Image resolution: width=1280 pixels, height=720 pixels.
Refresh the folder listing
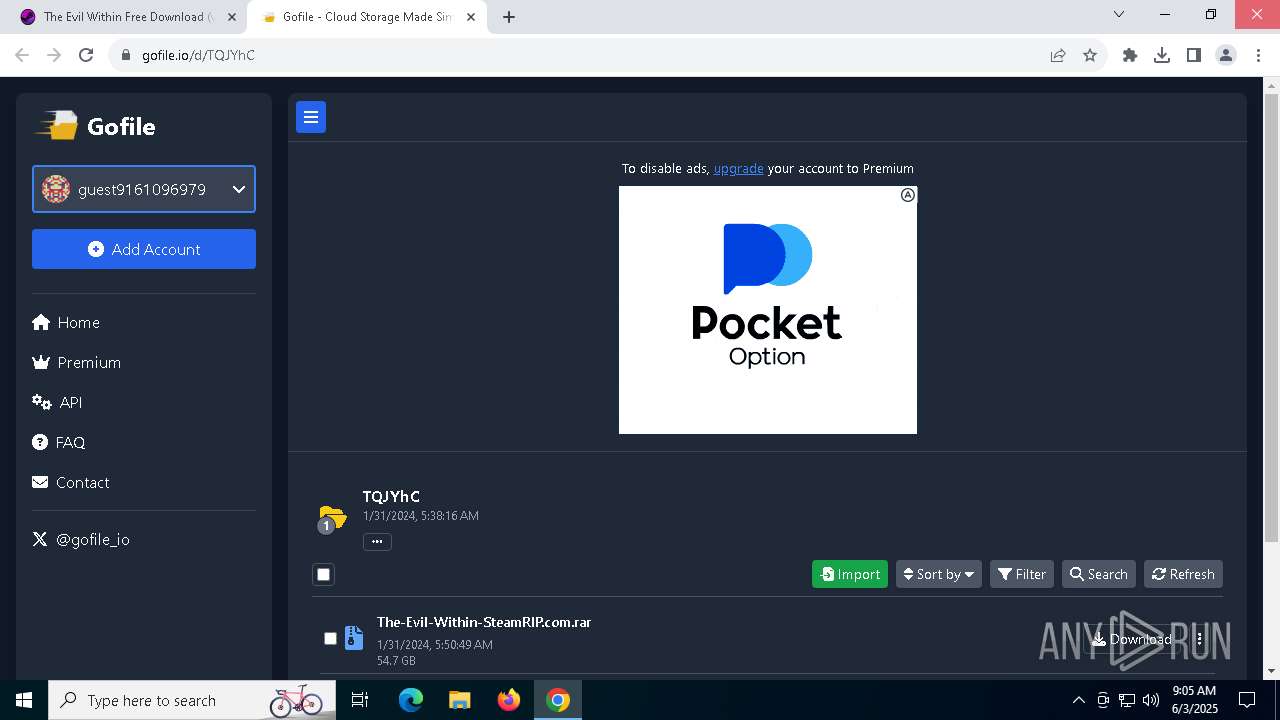click(1183, 574)
